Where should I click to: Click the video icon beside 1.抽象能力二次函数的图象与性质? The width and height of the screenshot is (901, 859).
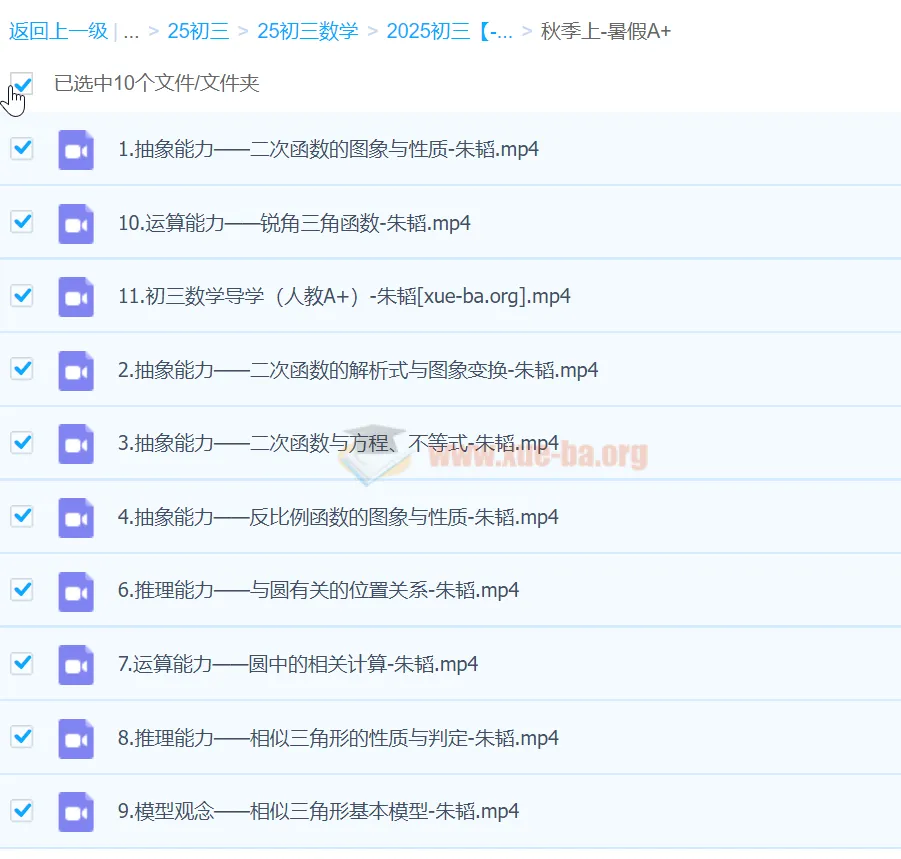(75, 148)
